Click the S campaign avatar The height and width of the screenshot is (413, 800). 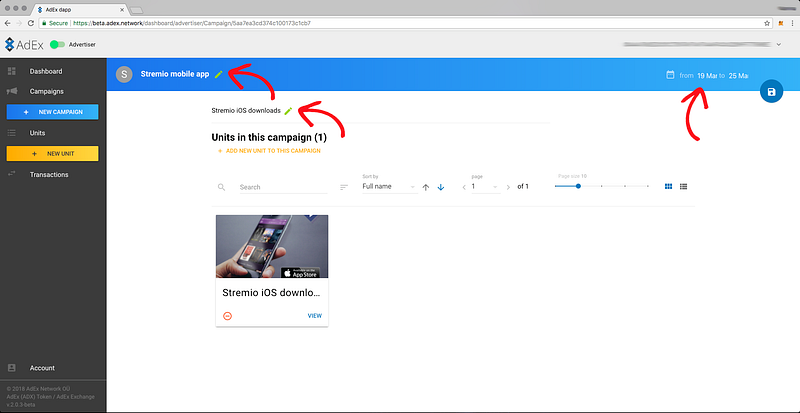click(124, 74)
